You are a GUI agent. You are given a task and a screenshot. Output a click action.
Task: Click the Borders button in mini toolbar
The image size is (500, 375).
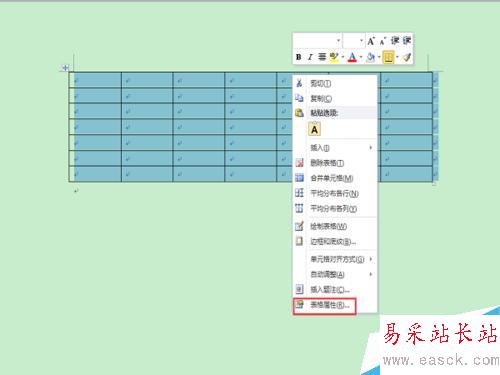pos(388,57)
